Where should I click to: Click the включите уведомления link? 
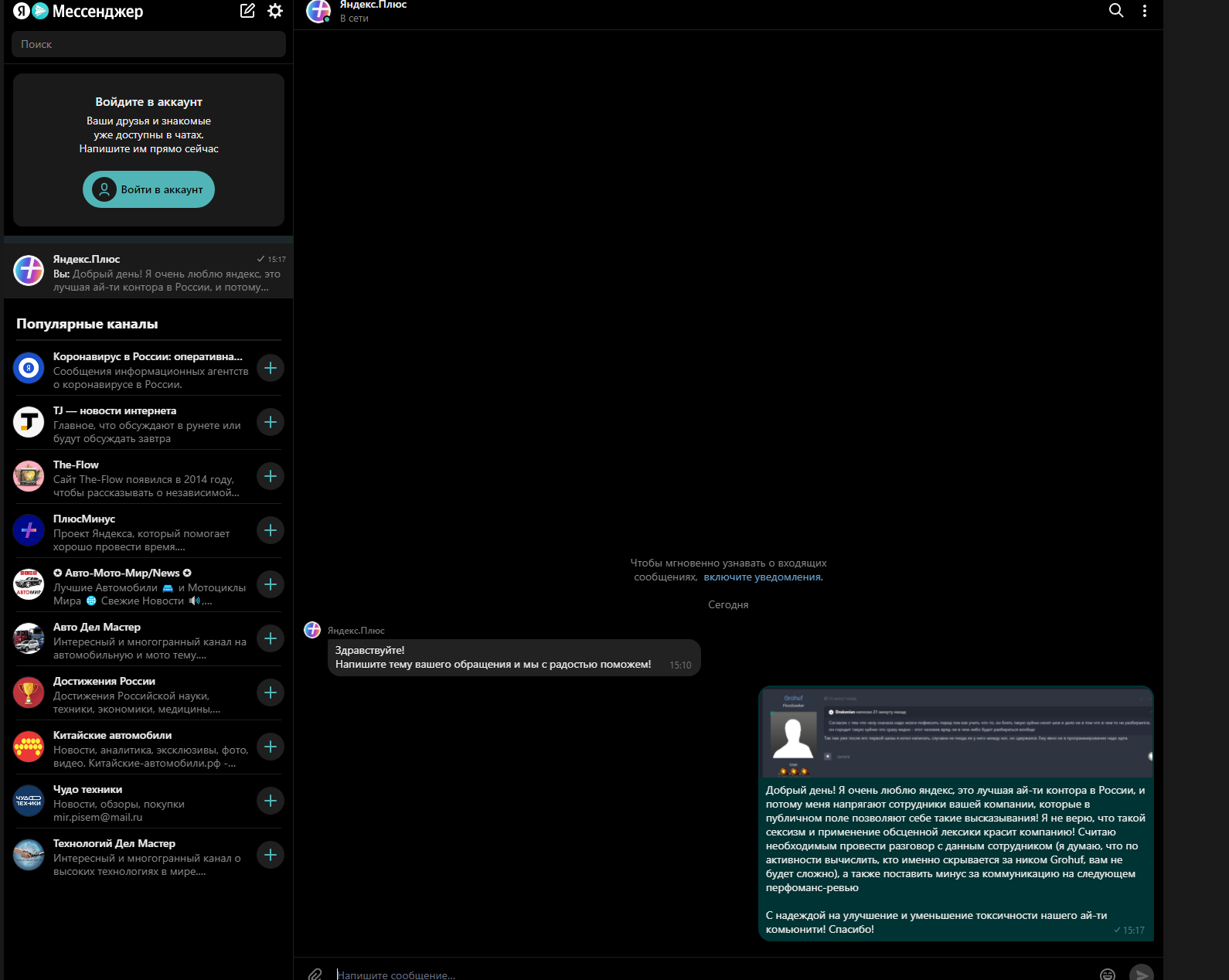point(762,577)
